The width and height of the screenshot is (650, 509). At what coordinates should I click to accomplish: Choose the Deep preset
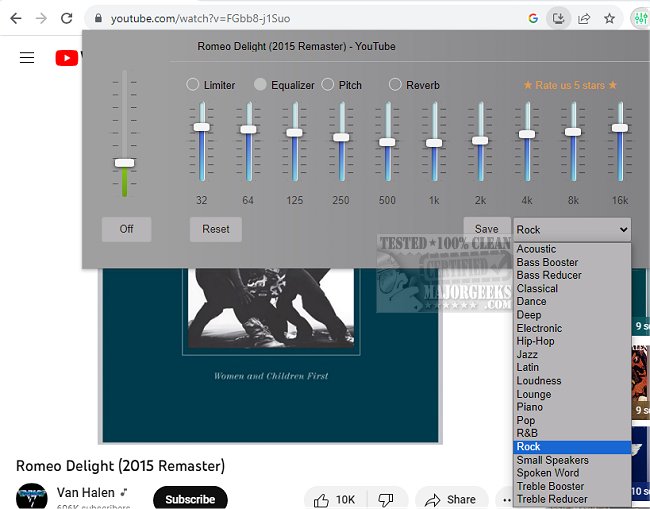[x=572, y=315]
